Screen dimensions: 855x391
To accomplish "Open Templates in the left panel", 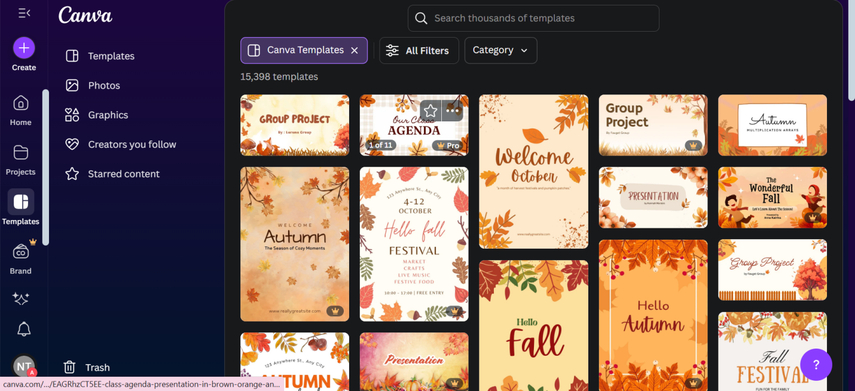I will [x=111, y=56].
